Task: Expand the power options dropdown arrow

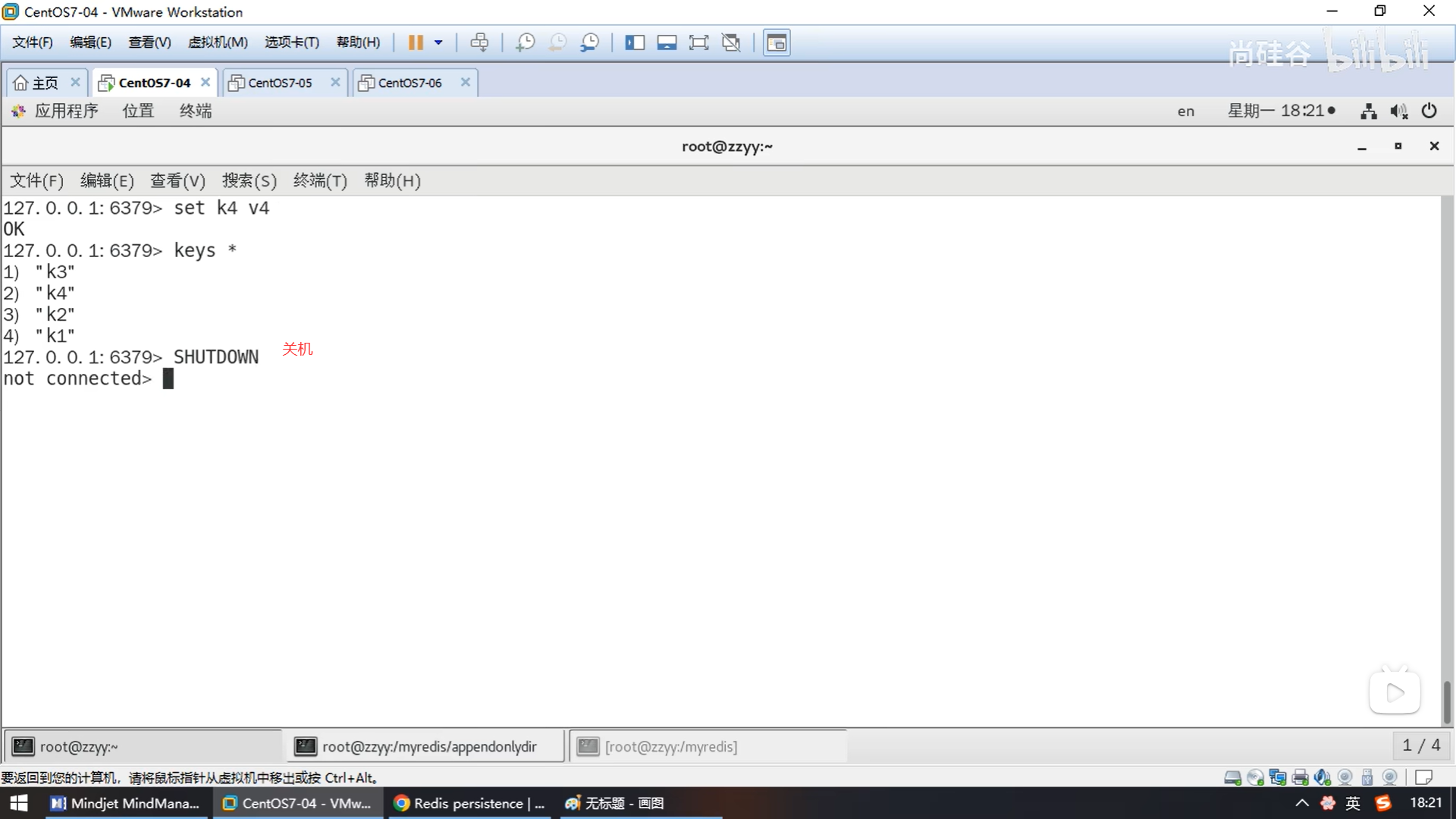Action: tap(438, 42)
